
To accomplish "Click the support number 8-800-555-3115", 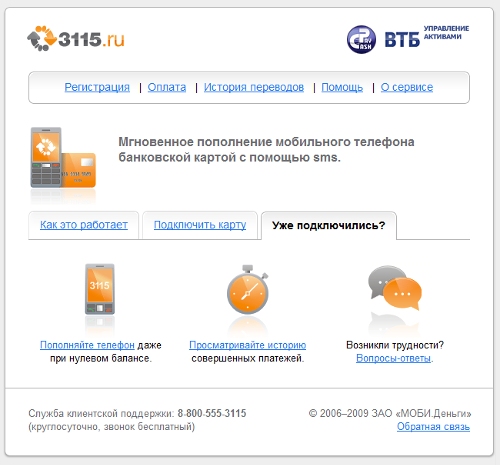I will pyautogui.click(x=212, y=413).
